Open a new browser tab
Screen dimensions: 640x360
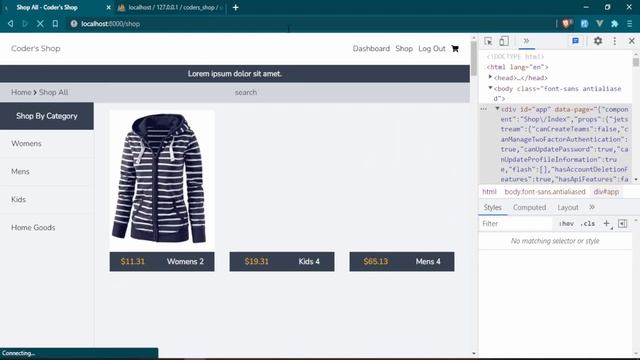click(236, 7)
